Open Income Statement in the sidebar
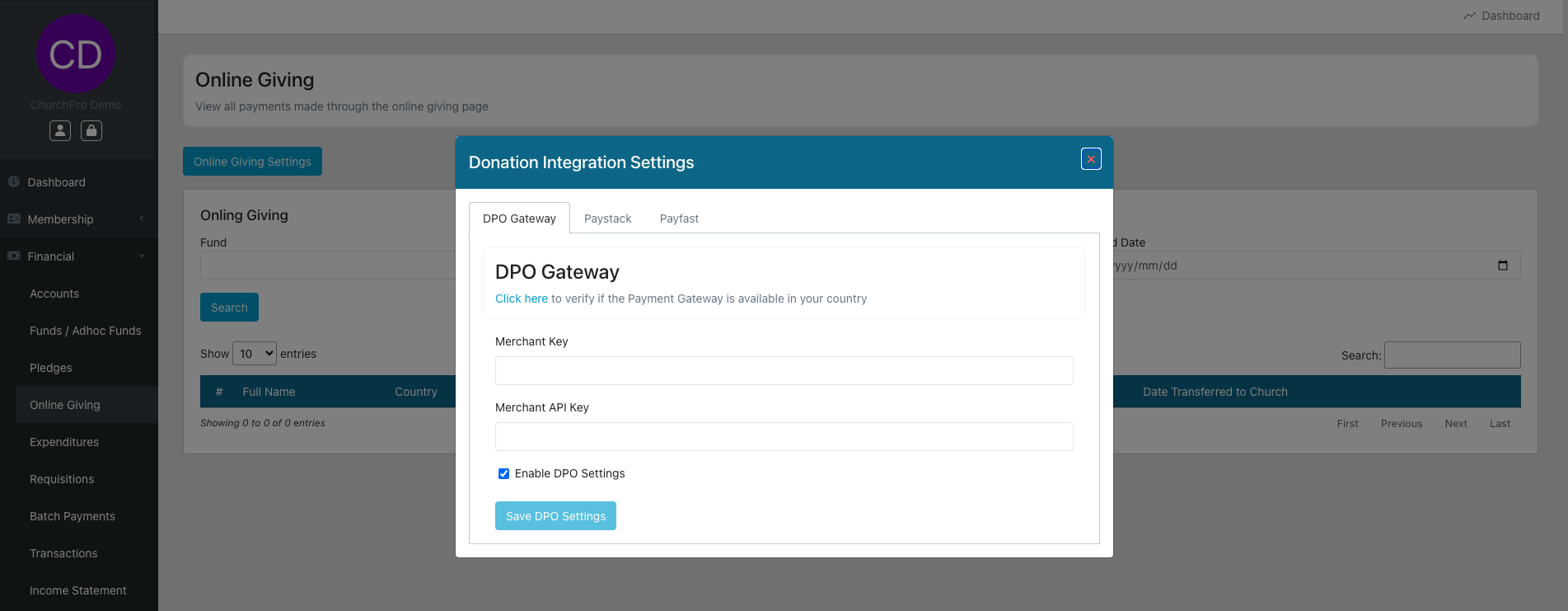The height and width of the screenshot is (611, 1568). click(78, 590)
